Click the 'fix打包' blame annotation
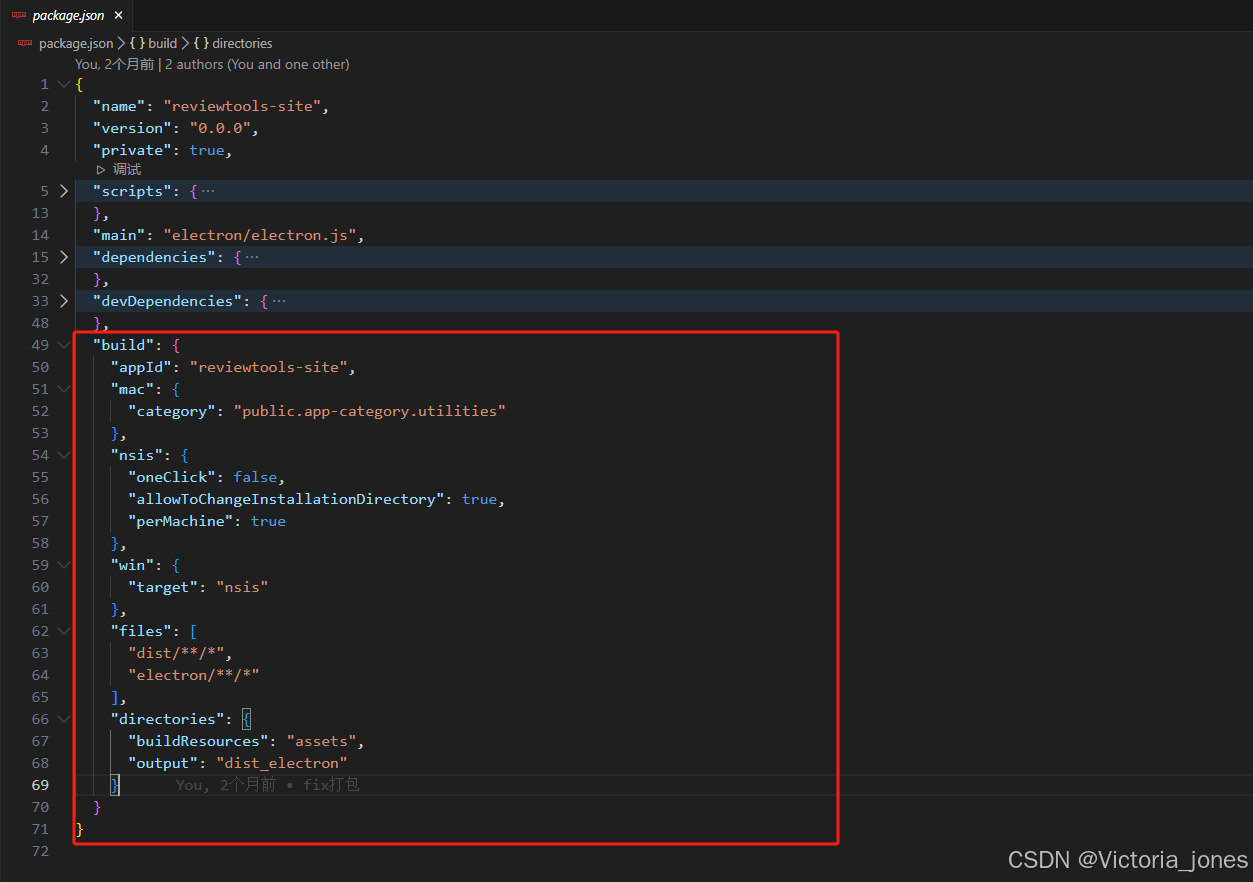Viewport: 1253px width, 882px height. click(330, 784)
